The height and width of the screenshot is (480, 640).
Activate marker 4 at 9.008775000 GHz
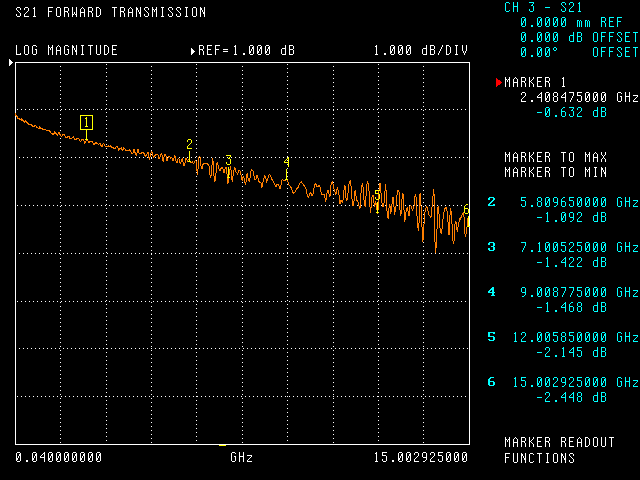pyautogui.click(x=562, y=299)
